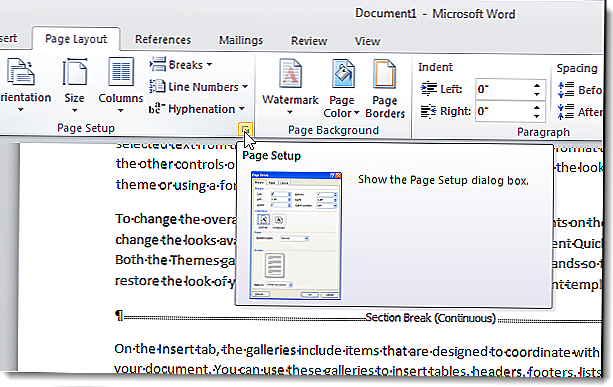Viewport: 613px width, 387px height.
Task: Click the line starting 'To change the overa'
Action: coord(176,219)
